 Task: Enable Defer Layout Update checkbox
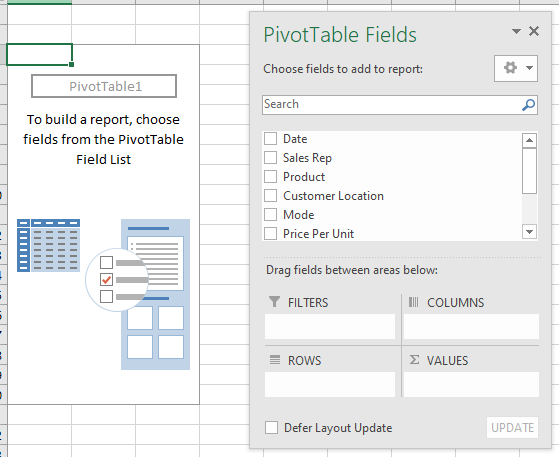click(271, 427)
